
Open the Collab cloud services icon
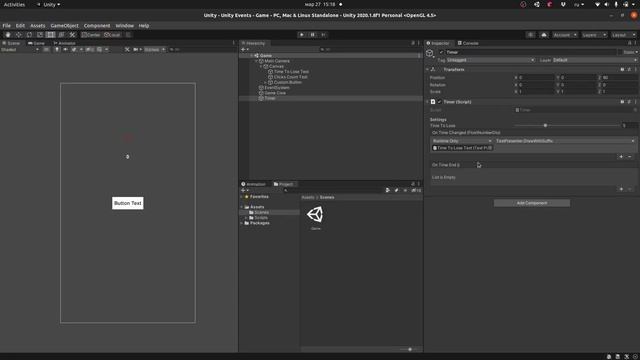tap(544, 35)
